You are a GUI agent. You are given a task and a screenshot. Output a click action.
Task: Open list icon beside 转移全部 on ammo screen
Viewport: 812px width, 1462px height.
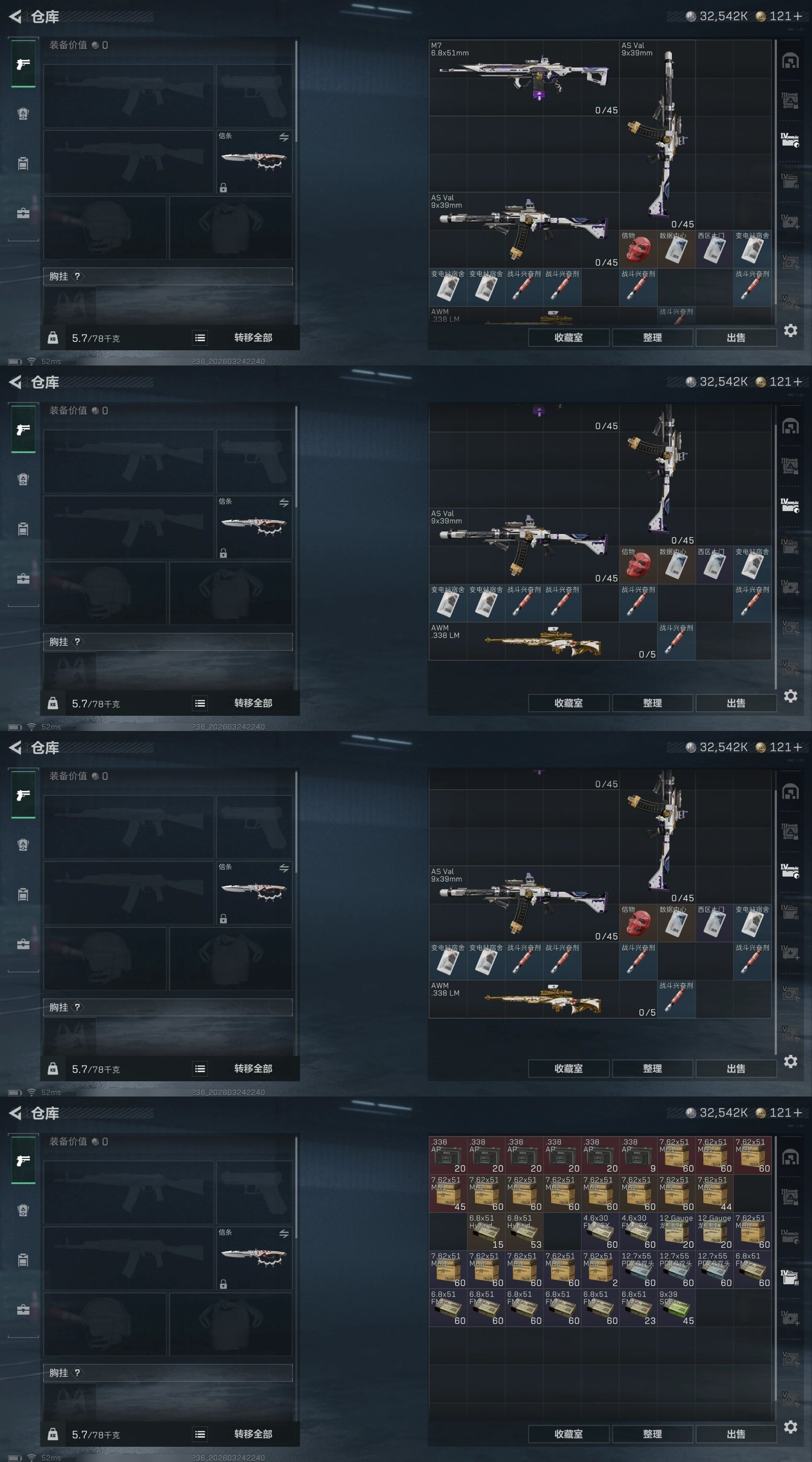click(x=200, y=1434)
